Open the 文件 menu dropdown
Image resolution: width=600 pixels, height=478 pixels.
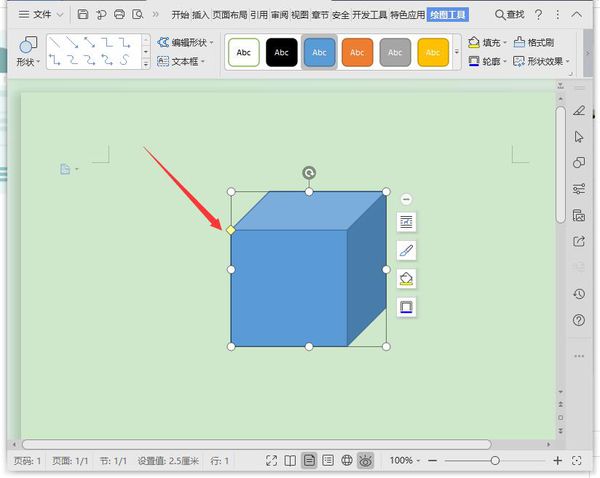pos(42,15)
